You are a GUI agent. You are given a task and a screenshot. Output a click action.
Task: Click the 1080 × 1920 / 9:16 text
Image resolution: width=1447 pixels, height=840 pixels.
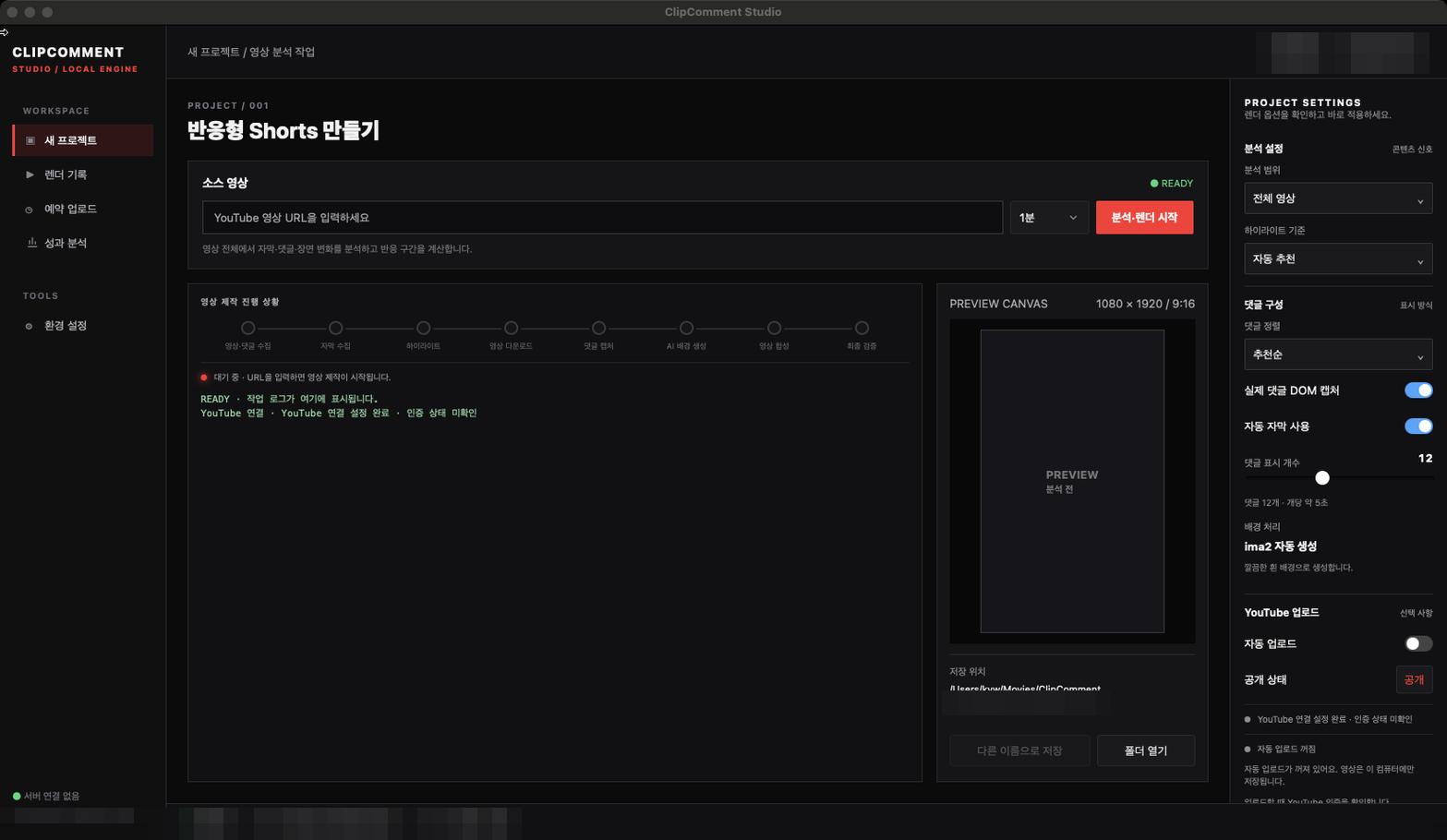click(x=1145, y=304)
